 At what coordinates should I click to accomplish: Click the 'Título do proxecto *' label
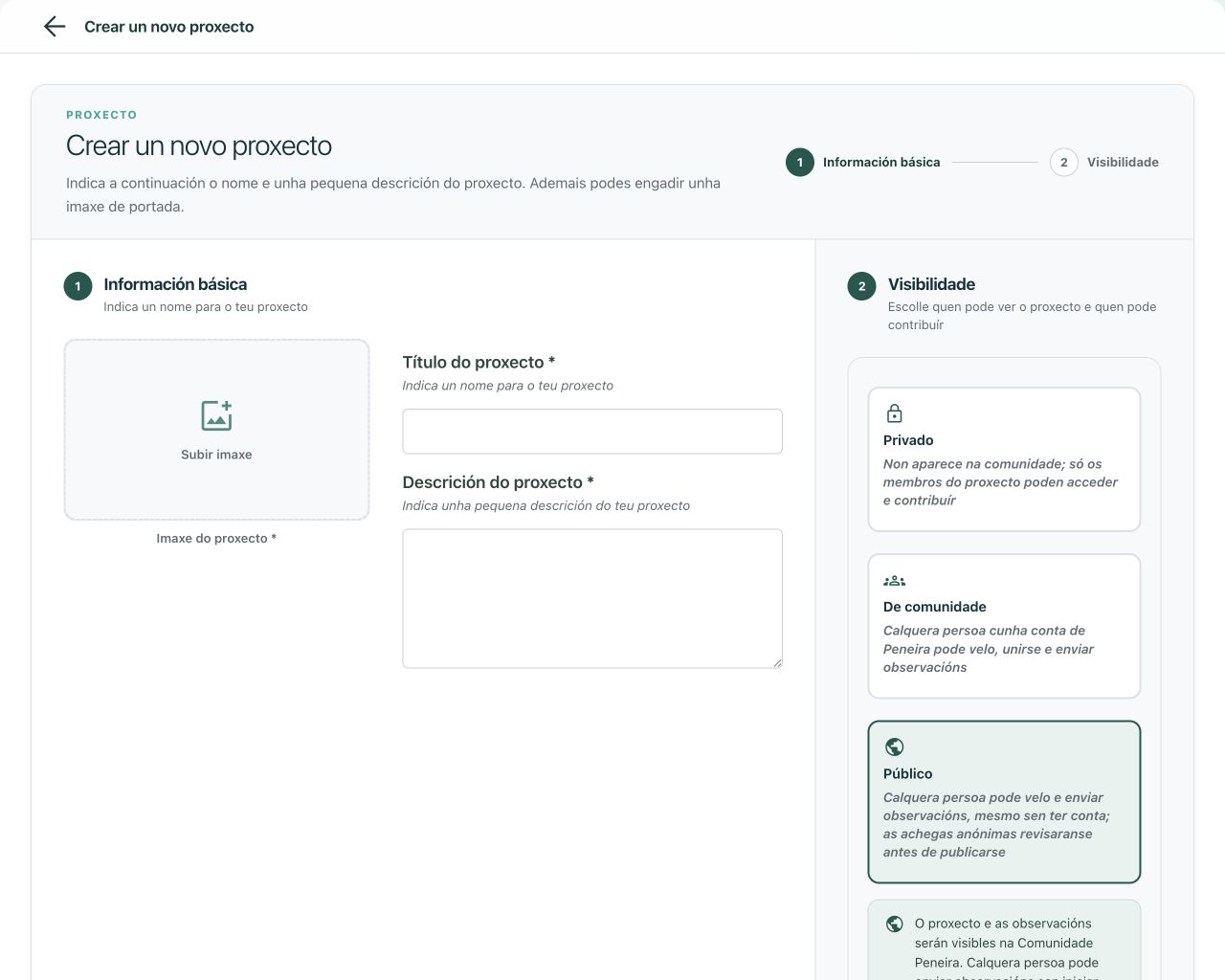tap(479, 363)
